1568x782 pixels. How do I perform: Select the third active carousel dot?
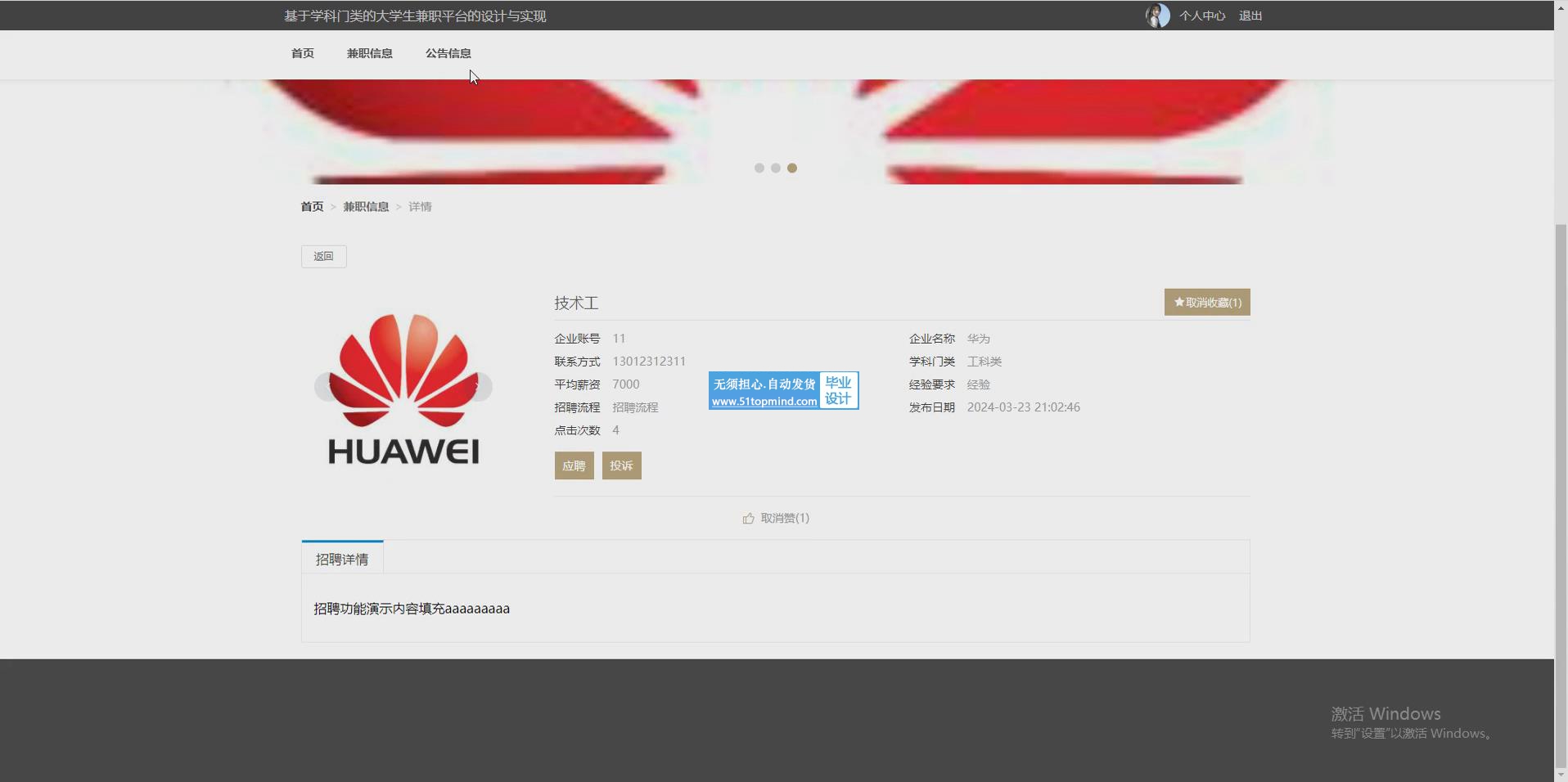click(792, 169)
